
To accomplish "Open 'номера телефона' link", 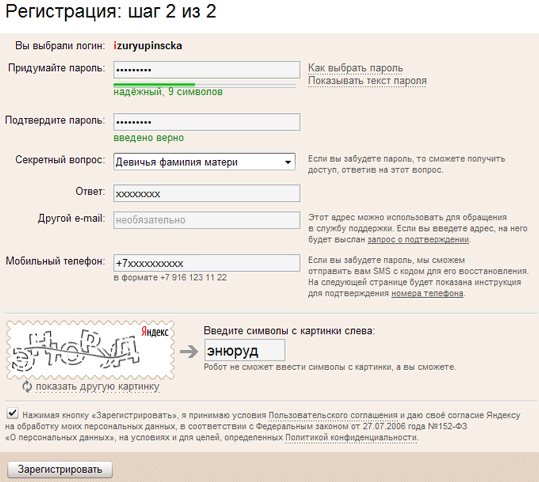I will [x=427, y=293].
